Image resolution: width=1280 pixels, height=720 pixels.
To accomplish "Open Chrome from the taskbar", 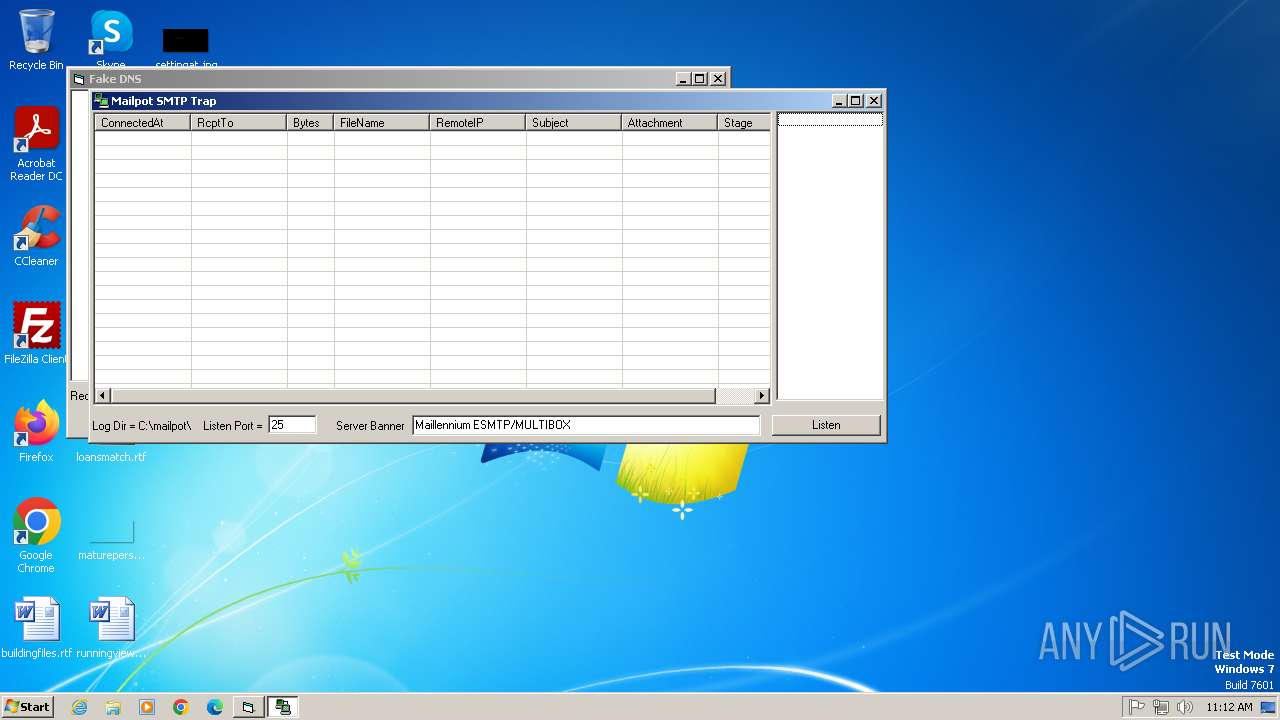I will click(181, 707).
